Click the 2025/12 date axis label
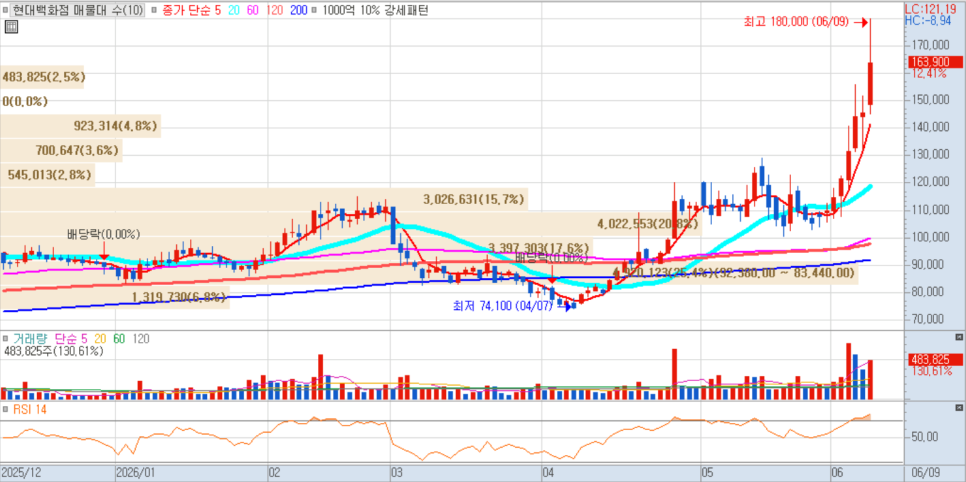The height and width of the screenshot is (482, 966). tap(21, 472)
